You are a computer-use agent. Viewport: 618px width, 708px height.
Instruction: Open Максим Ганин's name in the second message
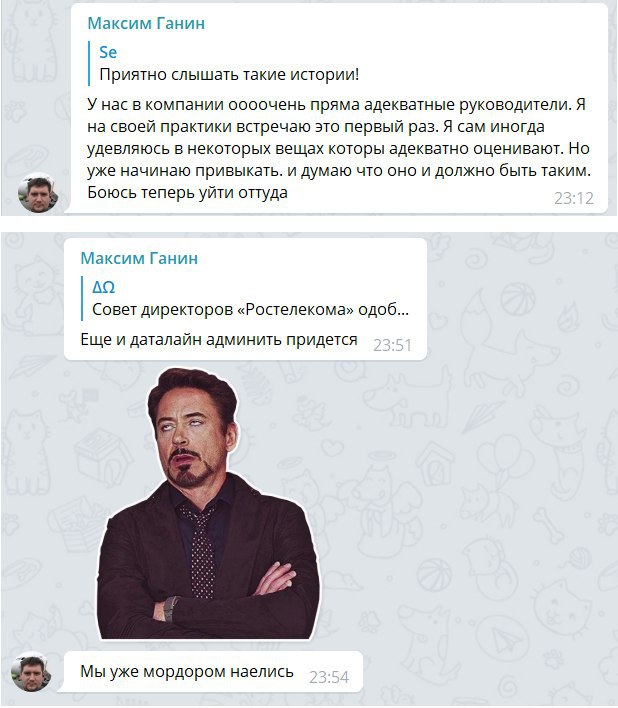click(139, 258)
